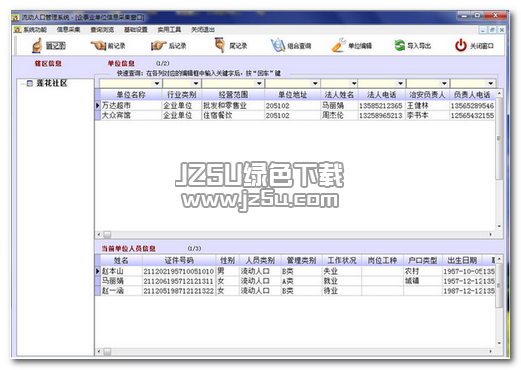The image size is (521, 370).
Task: Click right arrow of personnel table horizontal scrollbar
Action: [x=491, y=351]
